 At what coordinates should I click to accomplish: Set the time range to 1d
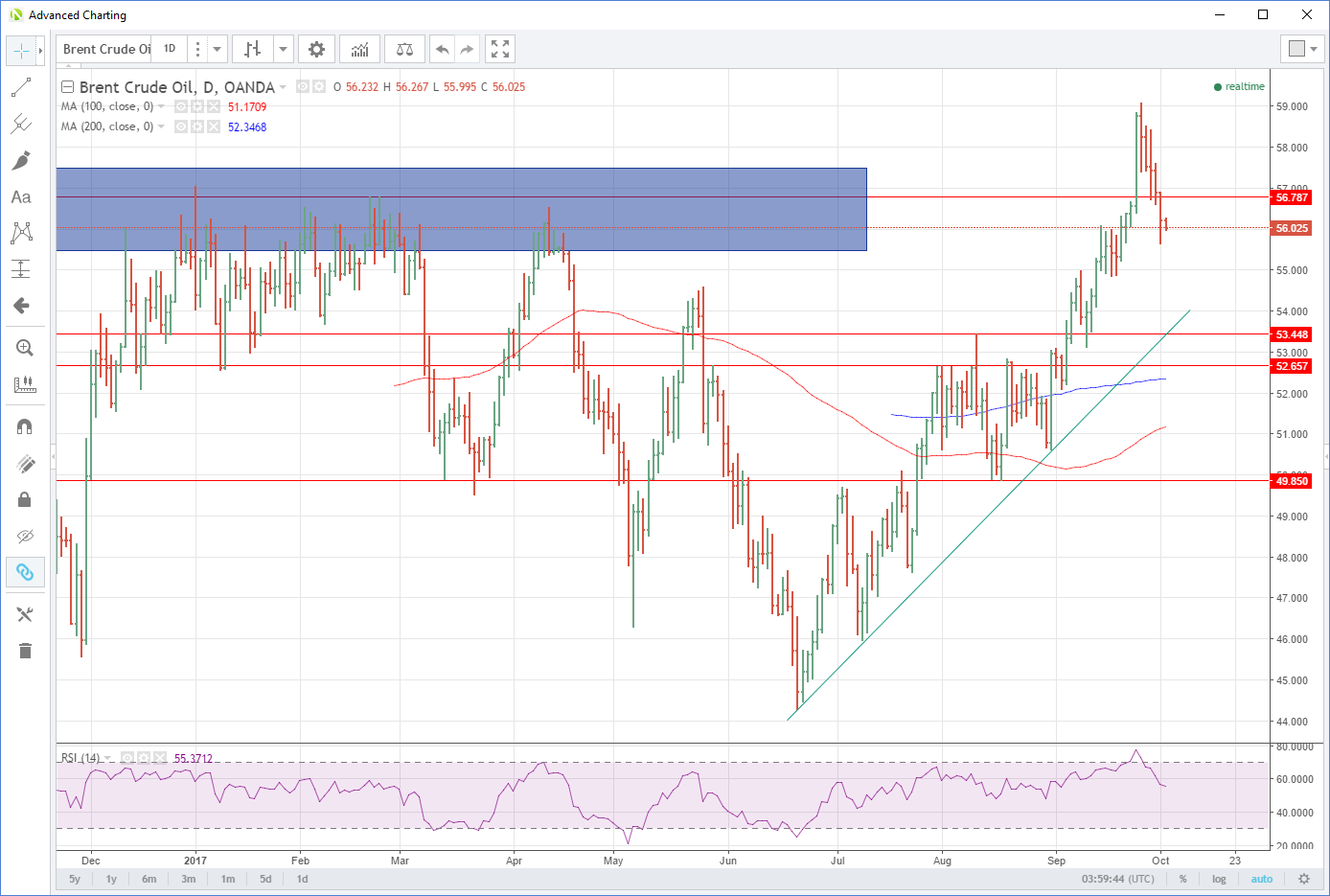pyautogui.click(x=302, y=879)
